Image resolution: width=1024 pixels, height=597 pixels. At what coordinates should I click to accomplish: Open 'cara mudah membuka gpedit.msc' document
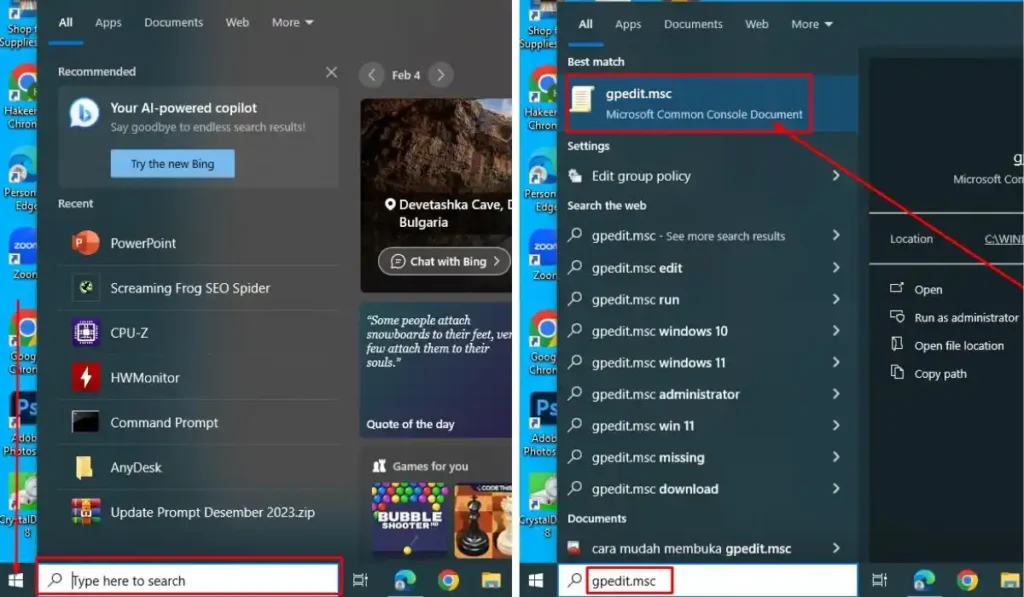(x=706, y=549)
